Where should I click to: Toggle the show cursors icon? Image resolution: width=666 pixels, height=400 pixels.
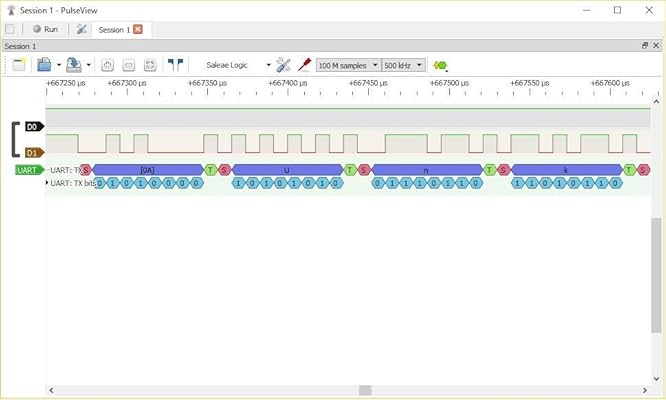(x=176, y=65)
